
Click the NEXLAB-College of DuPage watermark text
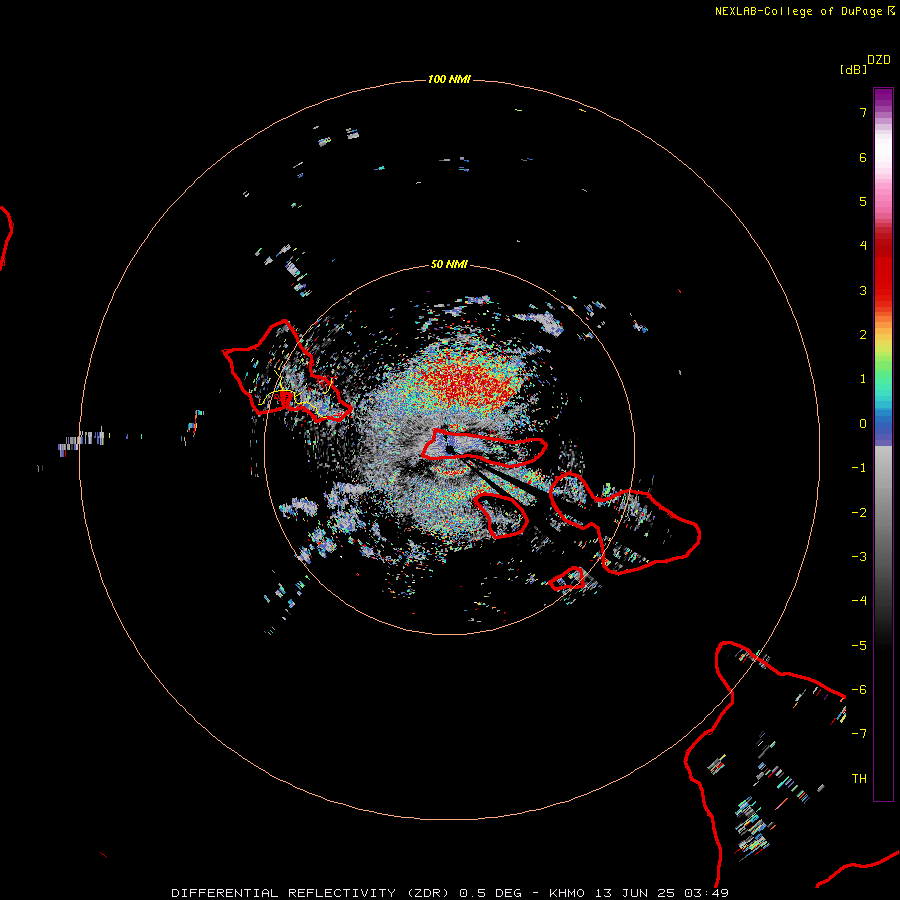pos(804,11)
